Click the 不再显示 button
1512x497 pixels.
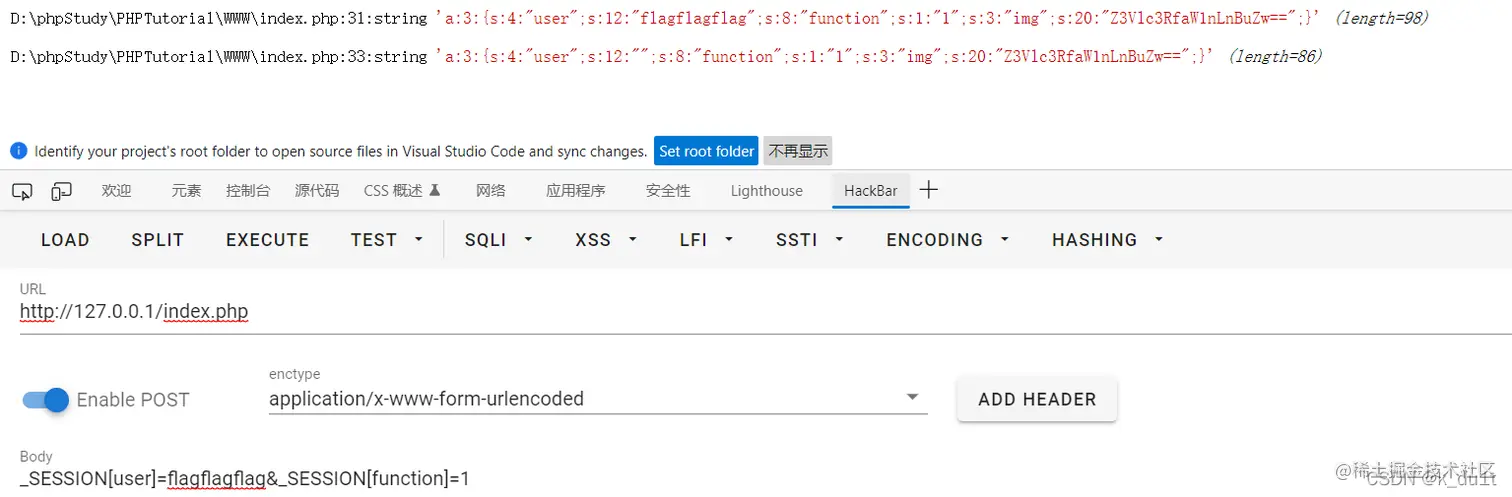798,151
